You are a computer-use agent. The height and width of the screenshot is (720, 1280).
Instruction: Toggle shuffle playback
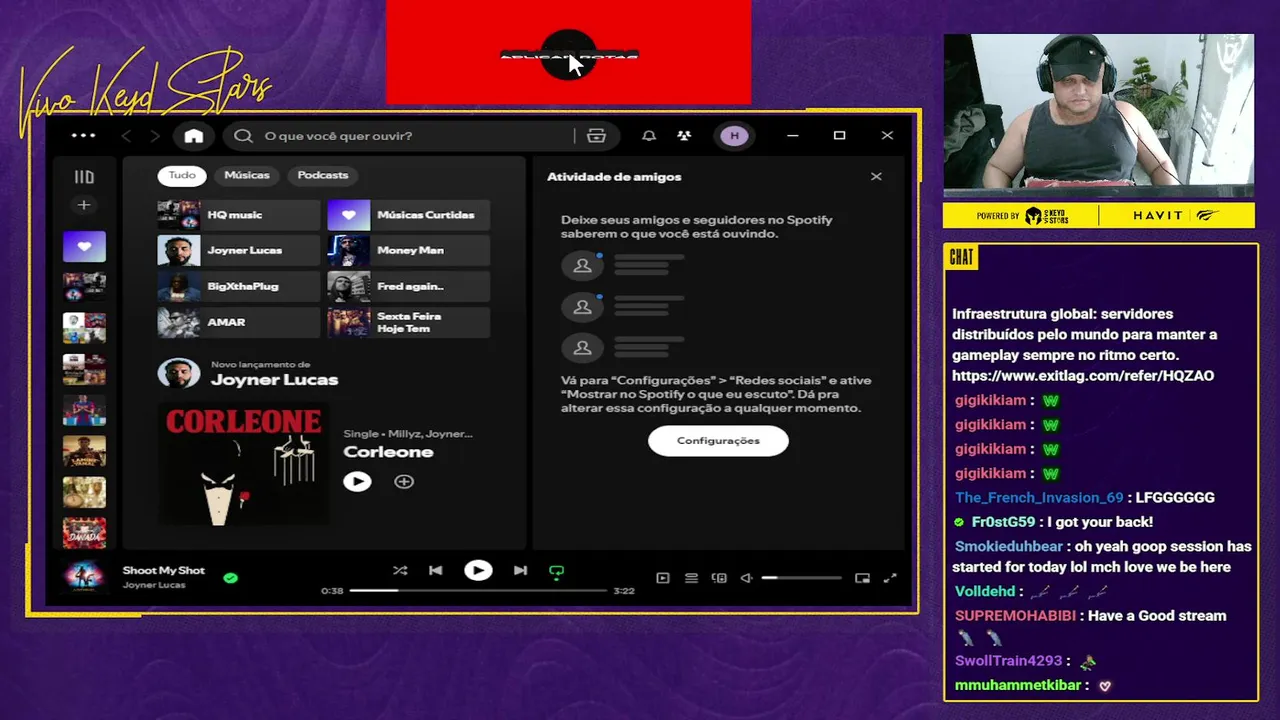coord(400,571)
